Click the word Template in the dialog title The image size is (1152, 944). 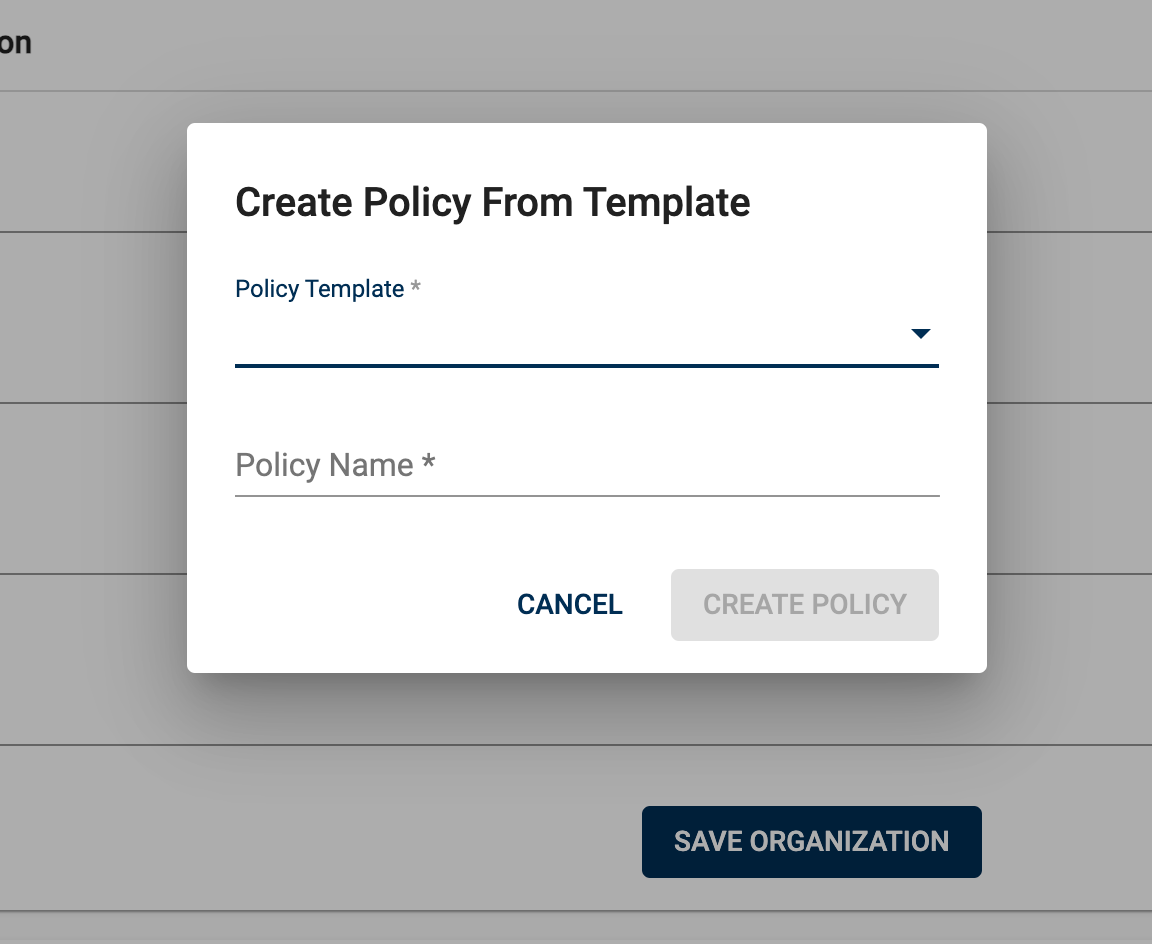click(x=666, y=202)
